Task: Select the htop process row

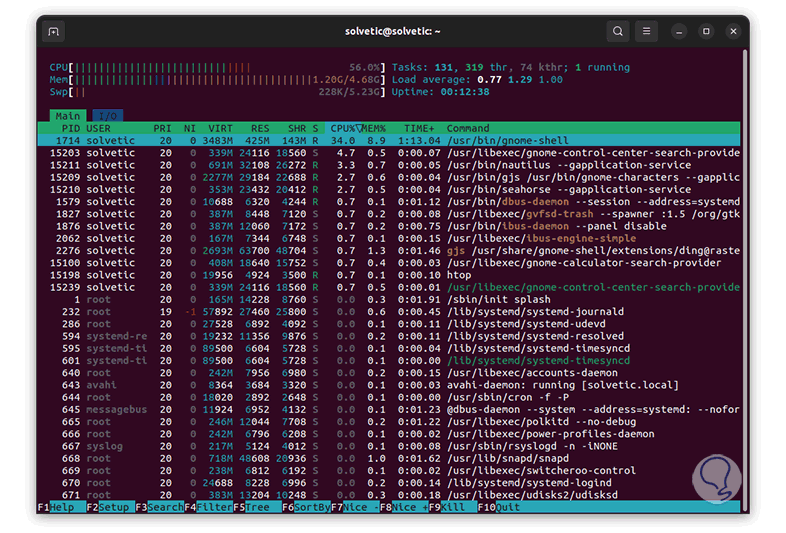Action: pyautogui.click(x=389, y=275)
